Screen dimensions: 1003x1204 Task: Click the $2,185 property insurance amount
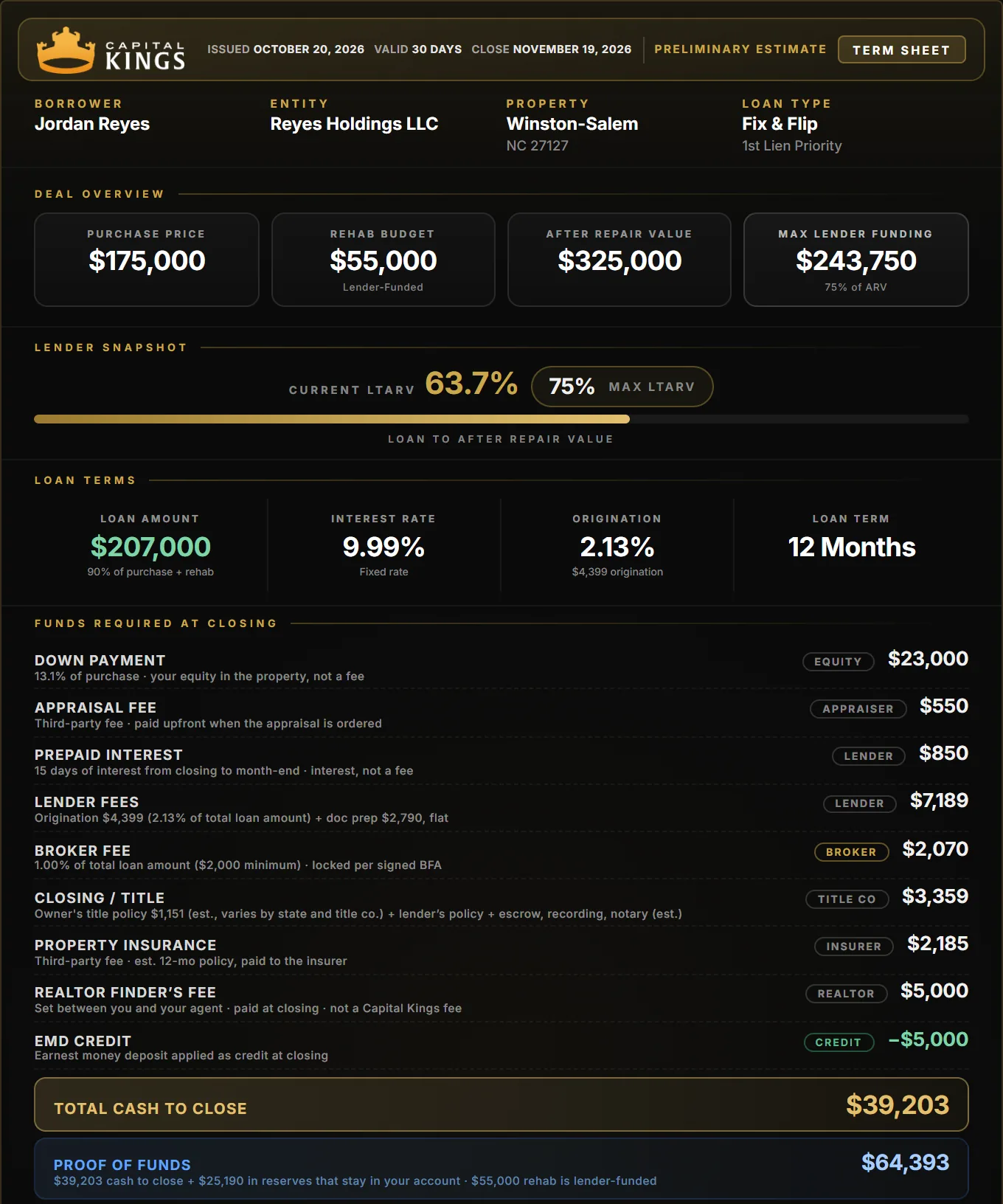937,944
